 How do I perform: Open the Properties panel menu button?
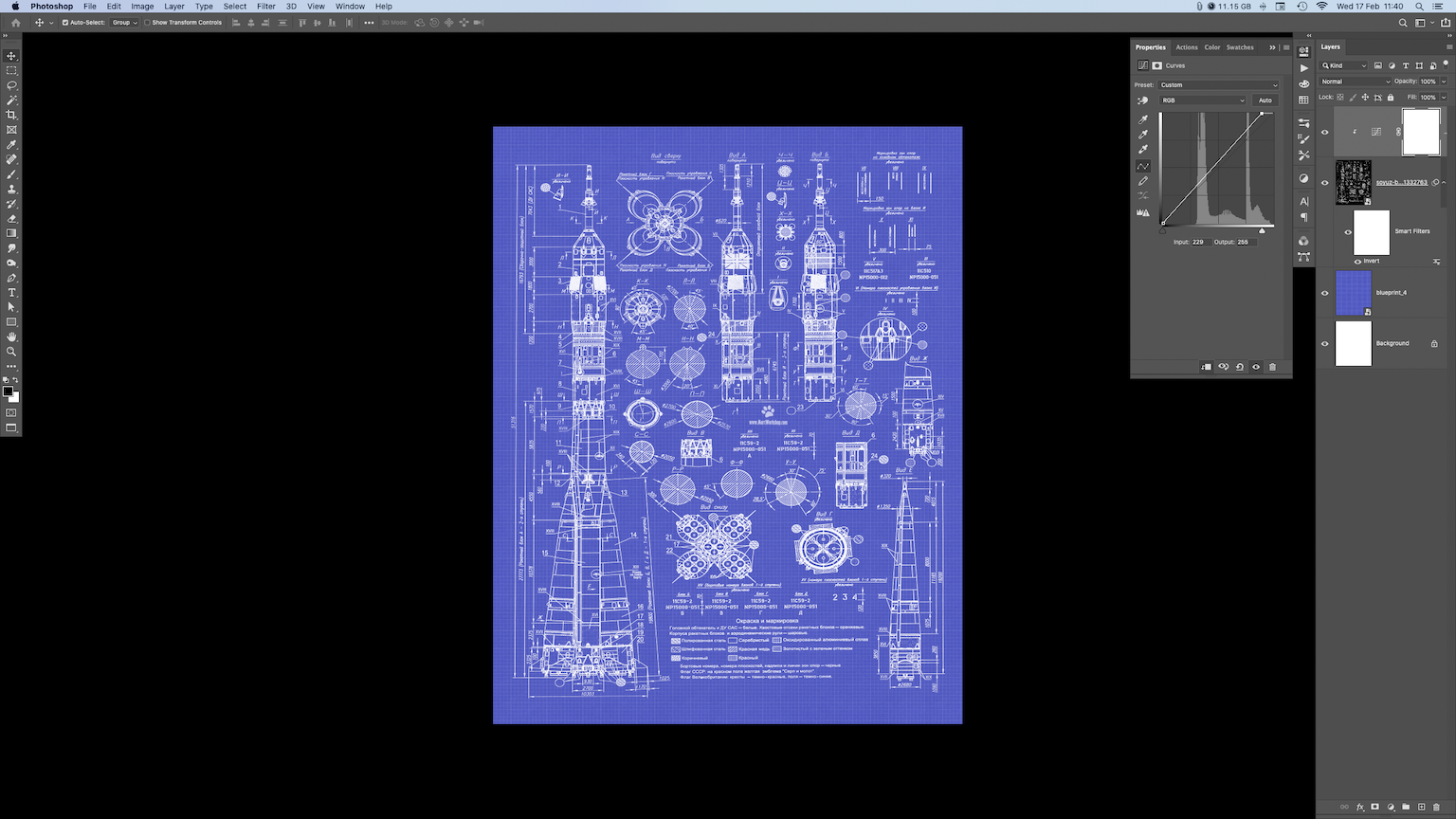(1286, 47)
